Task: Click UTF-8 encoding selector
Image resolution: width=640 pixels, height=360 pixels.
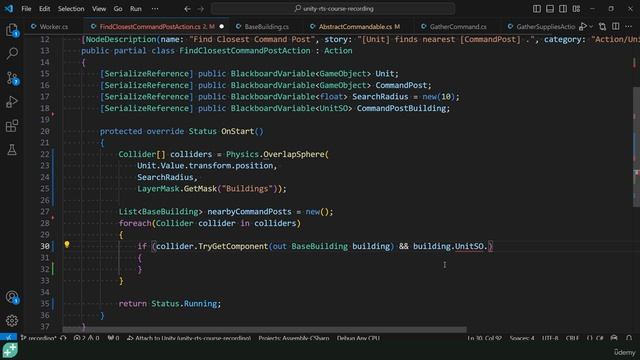Action: 550,338
